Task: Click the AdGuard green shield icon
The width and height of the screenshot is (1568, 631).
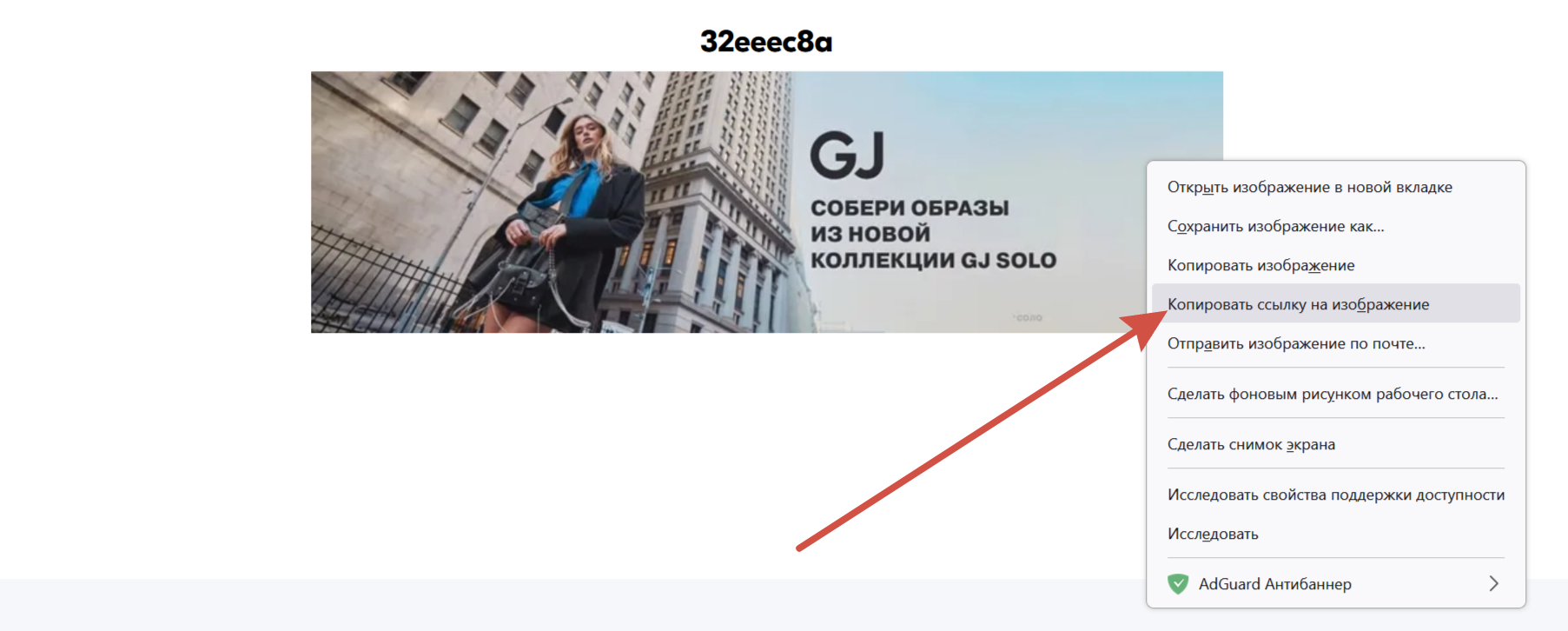Action: click(1178, 584)
